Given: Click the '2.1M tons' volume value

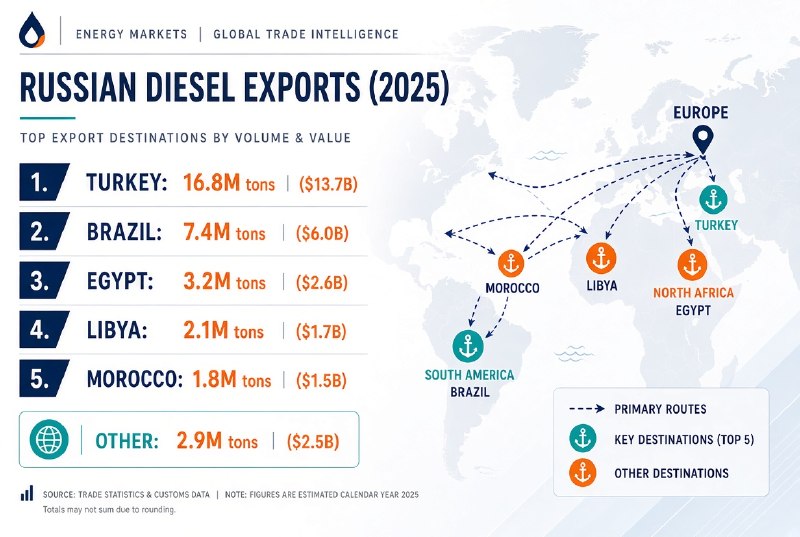Looking at the screenshot, I should pyautogui.click(x=223, y=330).
